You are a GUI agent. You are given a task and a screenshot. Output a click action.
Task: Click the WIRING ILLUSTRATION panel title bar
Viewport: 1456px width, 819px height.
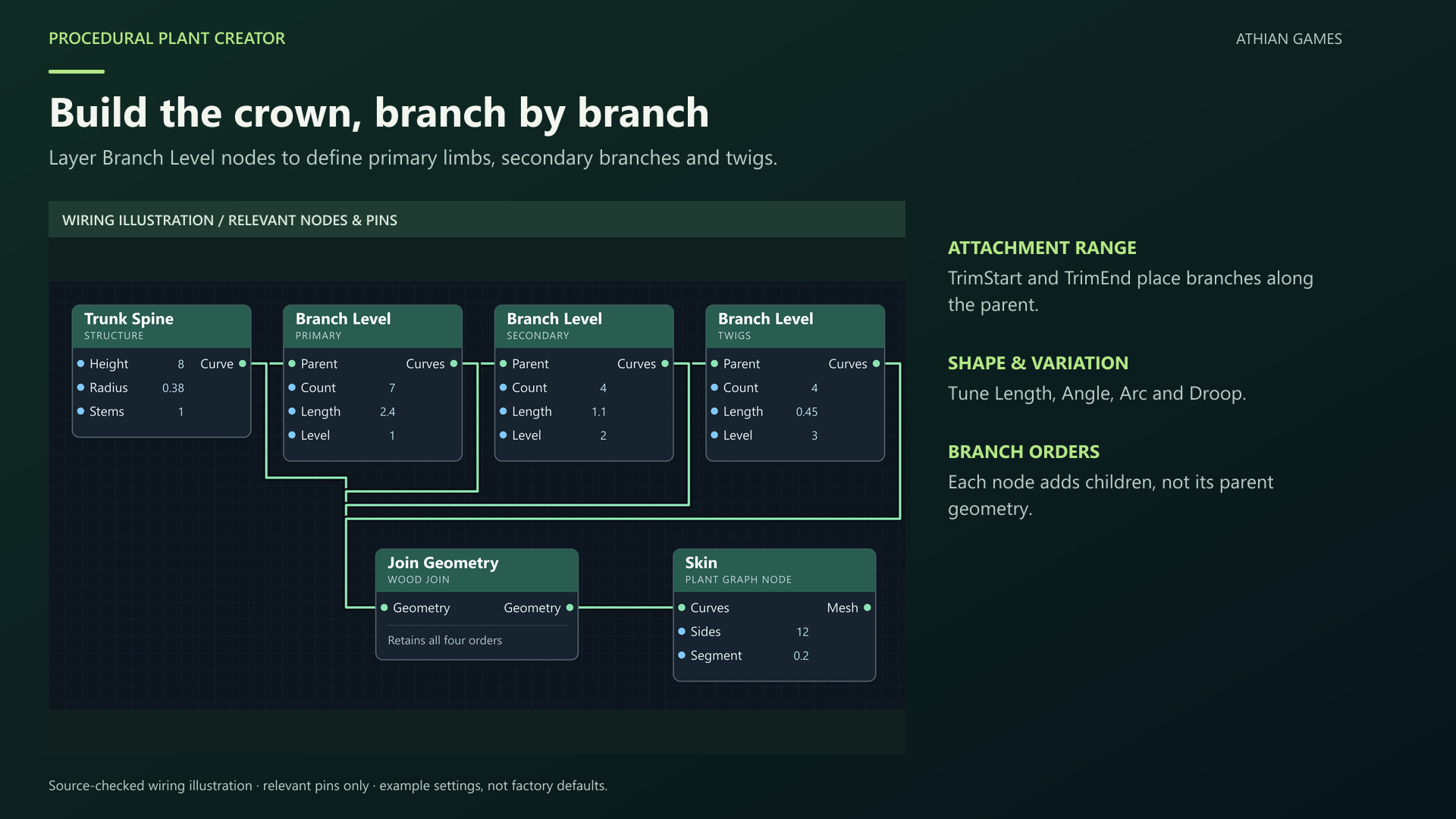coord(477,220)
